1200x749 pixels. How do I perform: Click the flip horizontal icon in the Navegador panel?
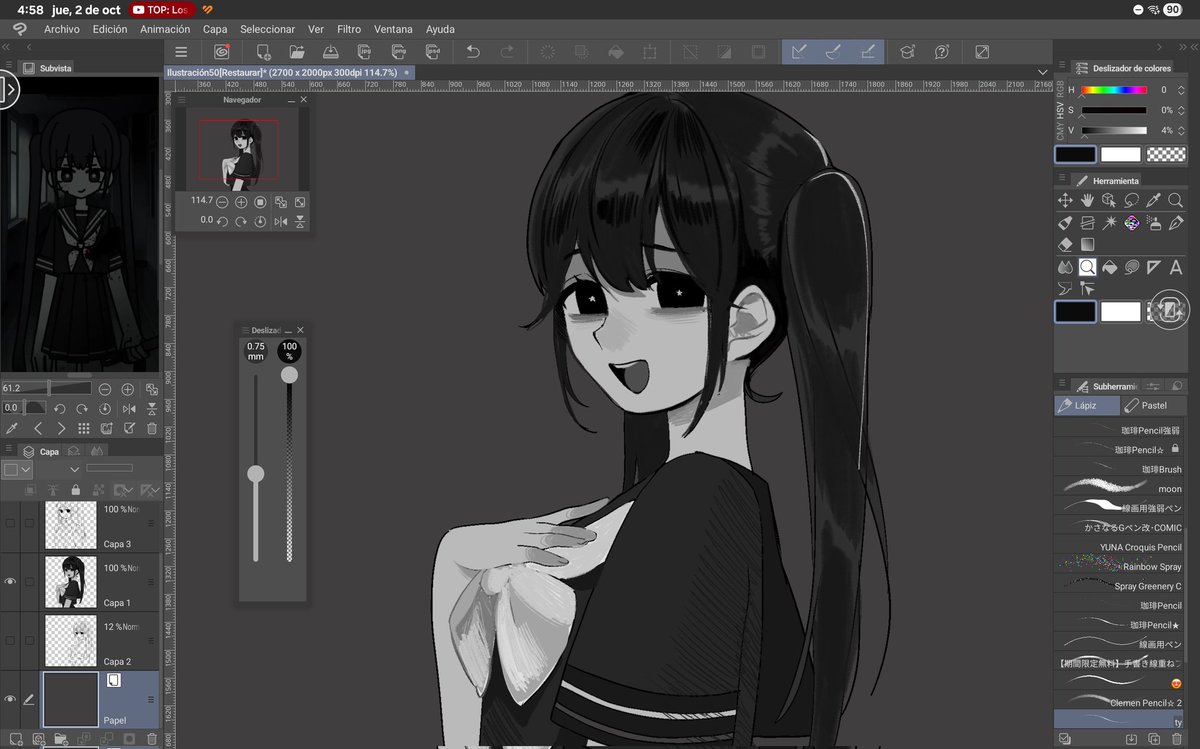(281, 221)
